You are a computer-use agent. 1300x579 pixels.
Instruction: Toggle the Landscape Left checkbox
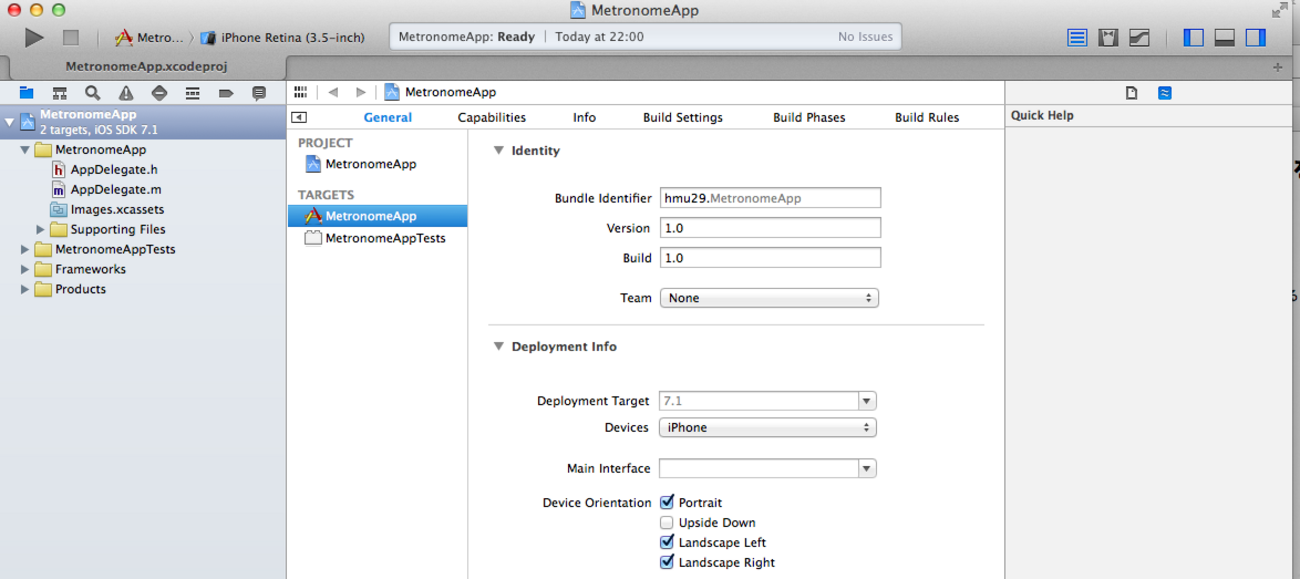point(667,542)
